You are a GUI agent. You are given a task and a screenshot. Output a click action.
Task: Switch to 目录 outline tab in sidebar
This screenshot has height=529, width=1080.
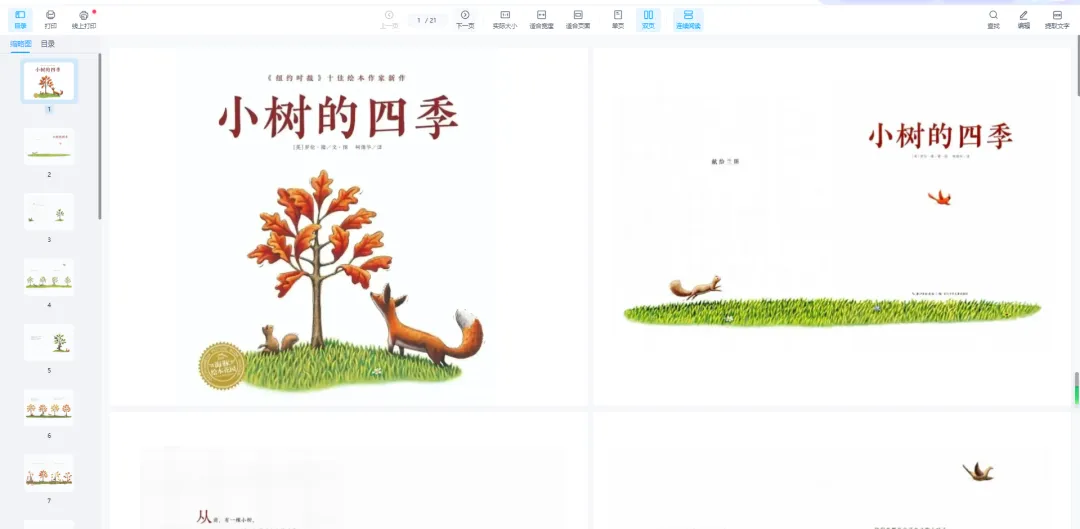[48, 43]
